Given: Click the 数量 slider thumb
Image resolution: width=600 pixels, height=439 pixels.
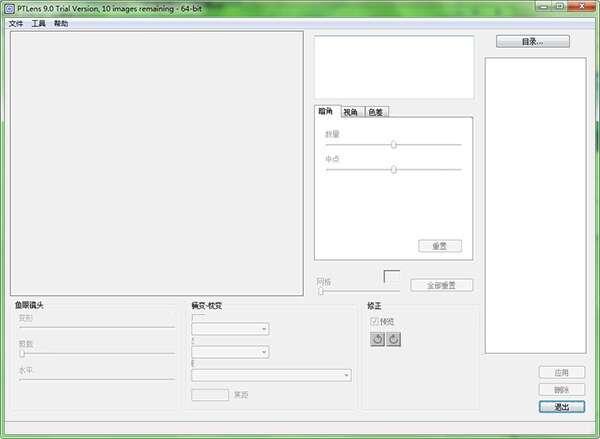Looking at the screenshot, I should coord(393,145).
